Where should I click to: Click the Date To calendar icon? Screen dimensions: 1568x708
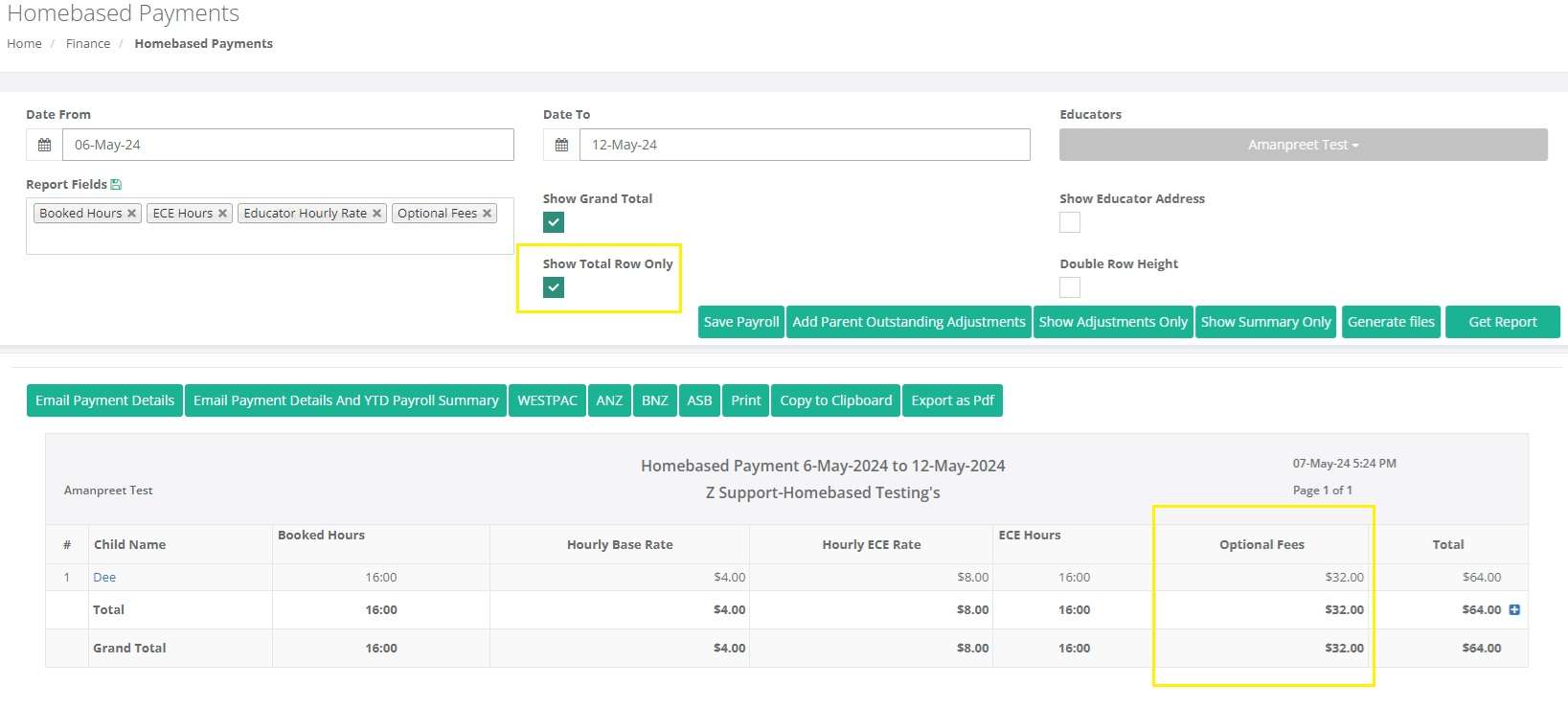tap(561, 145)
